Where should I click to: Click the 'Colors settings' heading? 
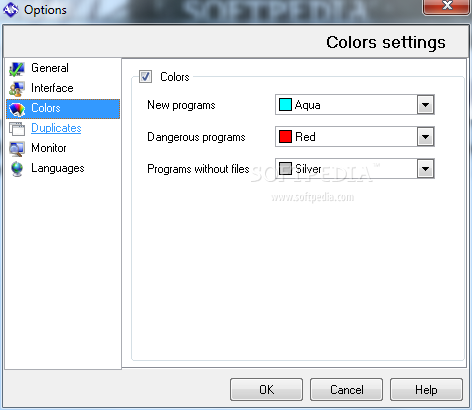pyautogui.click(x=386, y=43)
